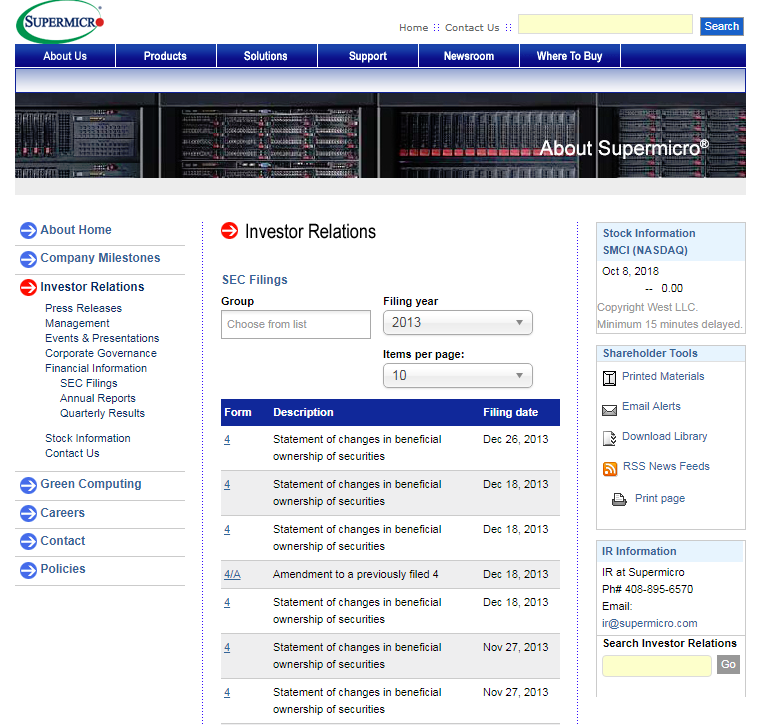Open the Support menu
The width and height of the screenshot is (759, 725).
pyautogui.click(x=368, y=56)
